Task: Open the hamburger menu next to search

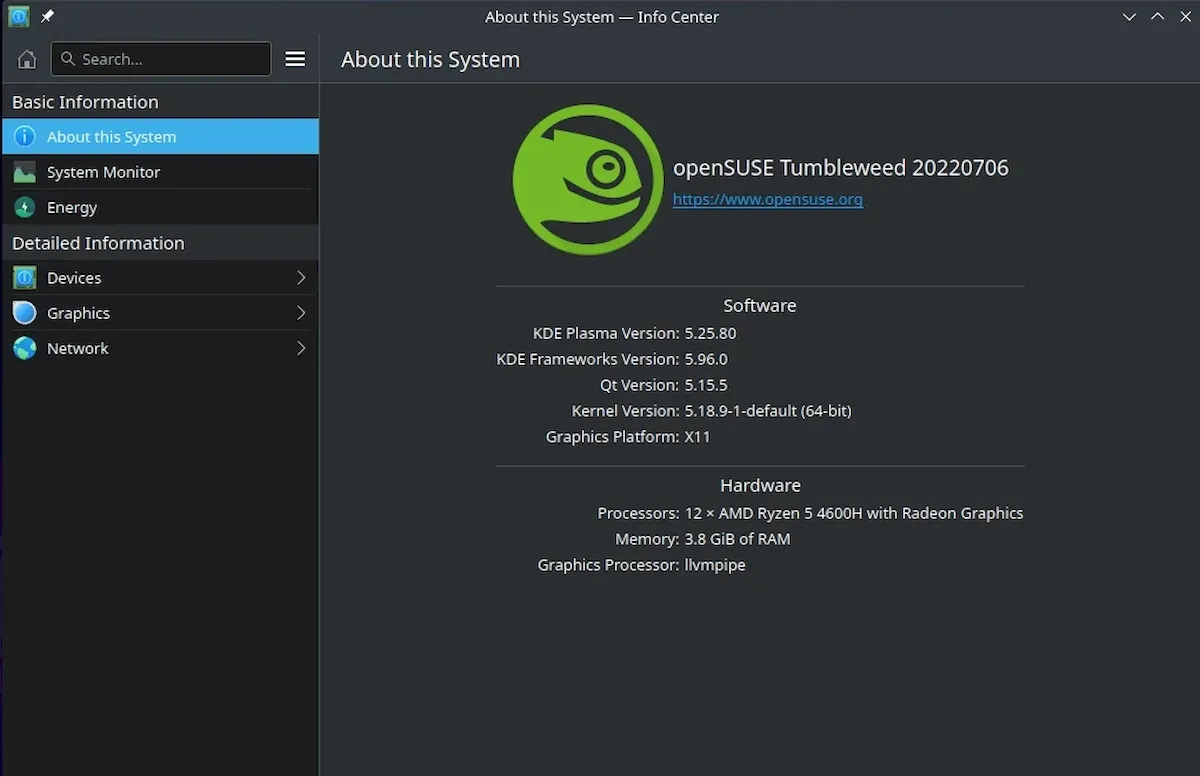Action: tap(295, 59)
